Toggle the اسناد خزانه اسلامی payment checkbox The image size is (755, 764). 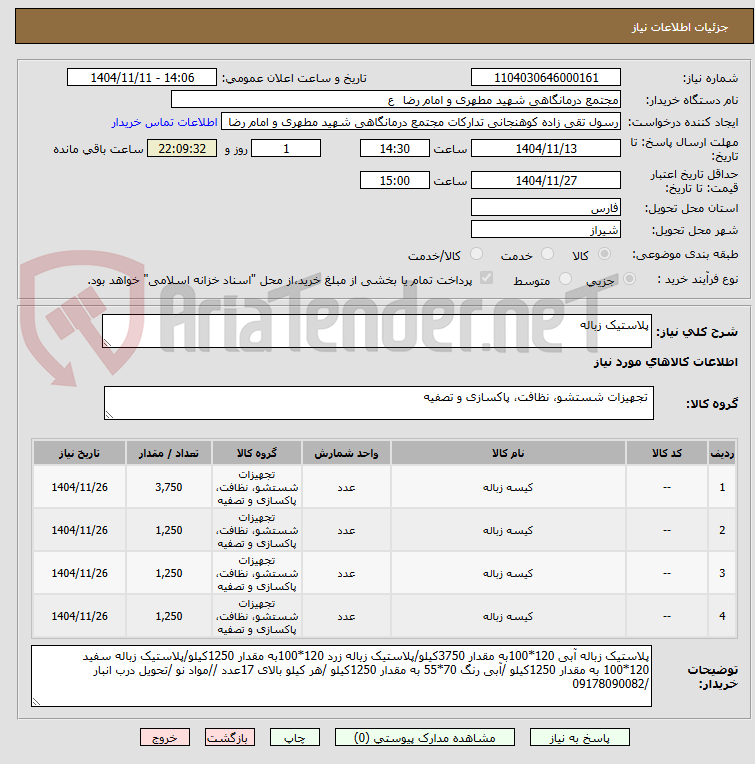pyautogui.click(x=486, y=278)
